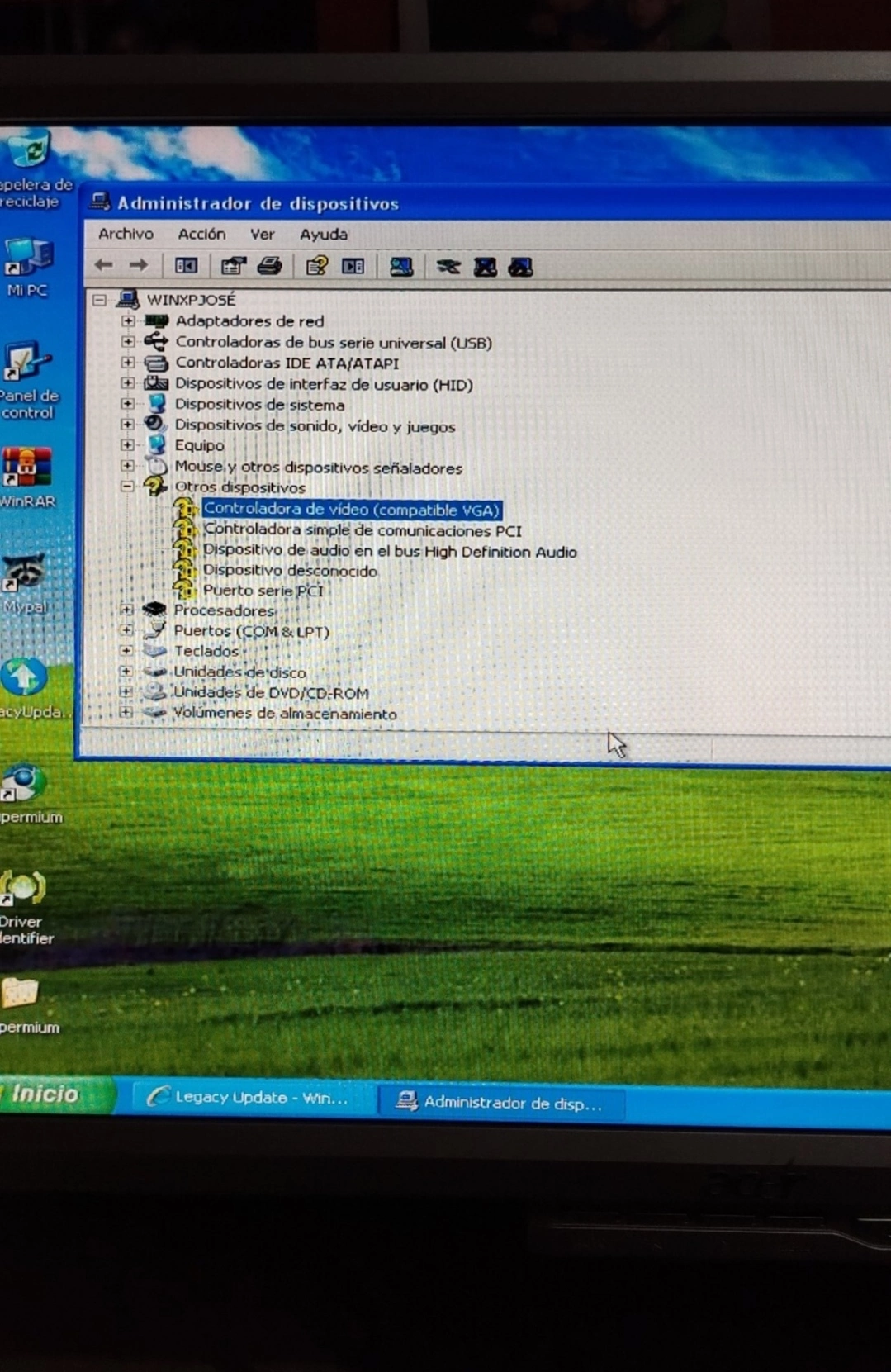Click the Print toolbar icon
Screen dimensions: 891x1372
tap(269, 266)
